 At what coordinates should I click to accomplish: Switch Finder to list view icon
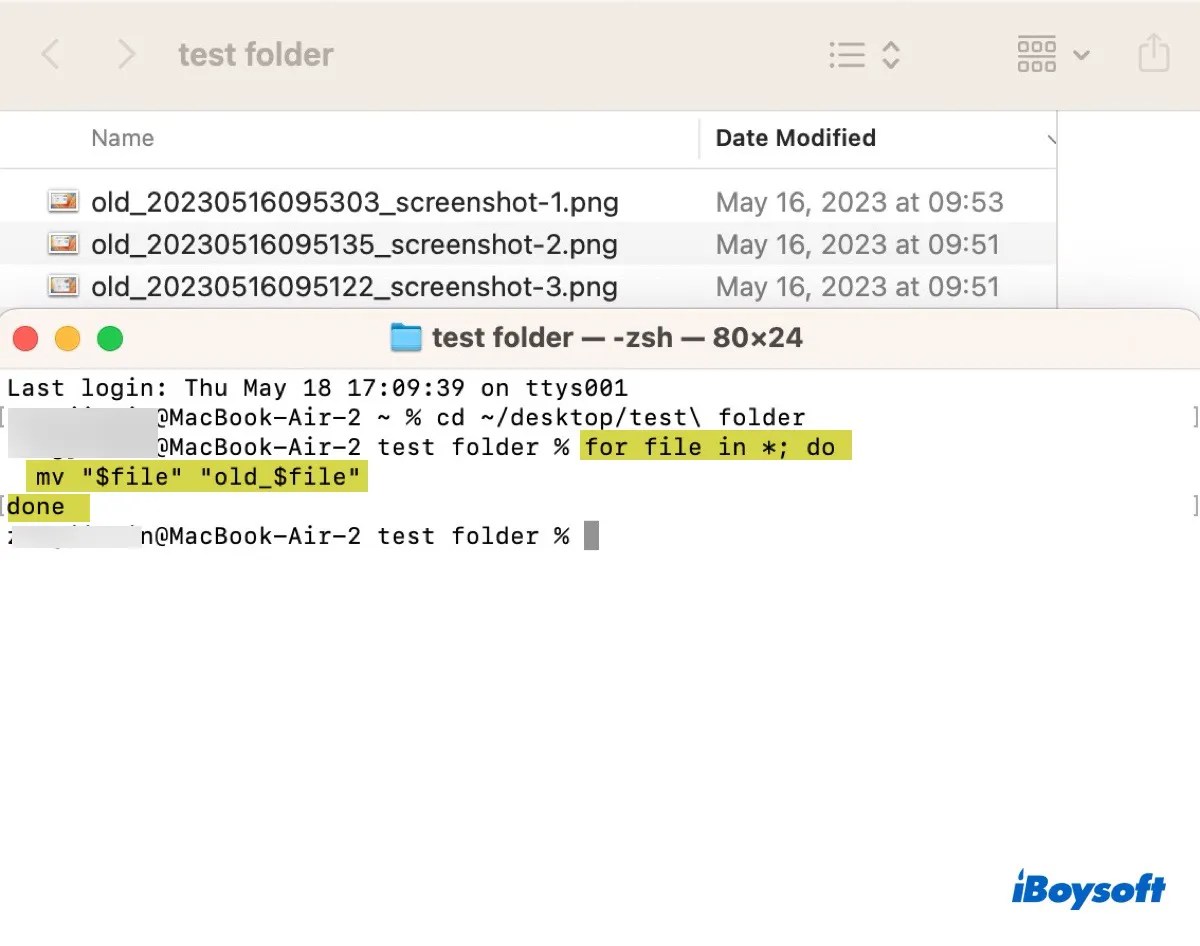point(845,55)
